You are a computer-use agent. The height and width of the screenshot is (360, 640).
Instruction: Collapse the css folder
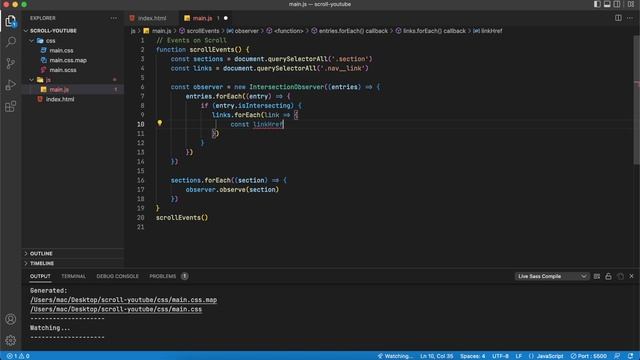pyautogui.click(x=50, y=40)
